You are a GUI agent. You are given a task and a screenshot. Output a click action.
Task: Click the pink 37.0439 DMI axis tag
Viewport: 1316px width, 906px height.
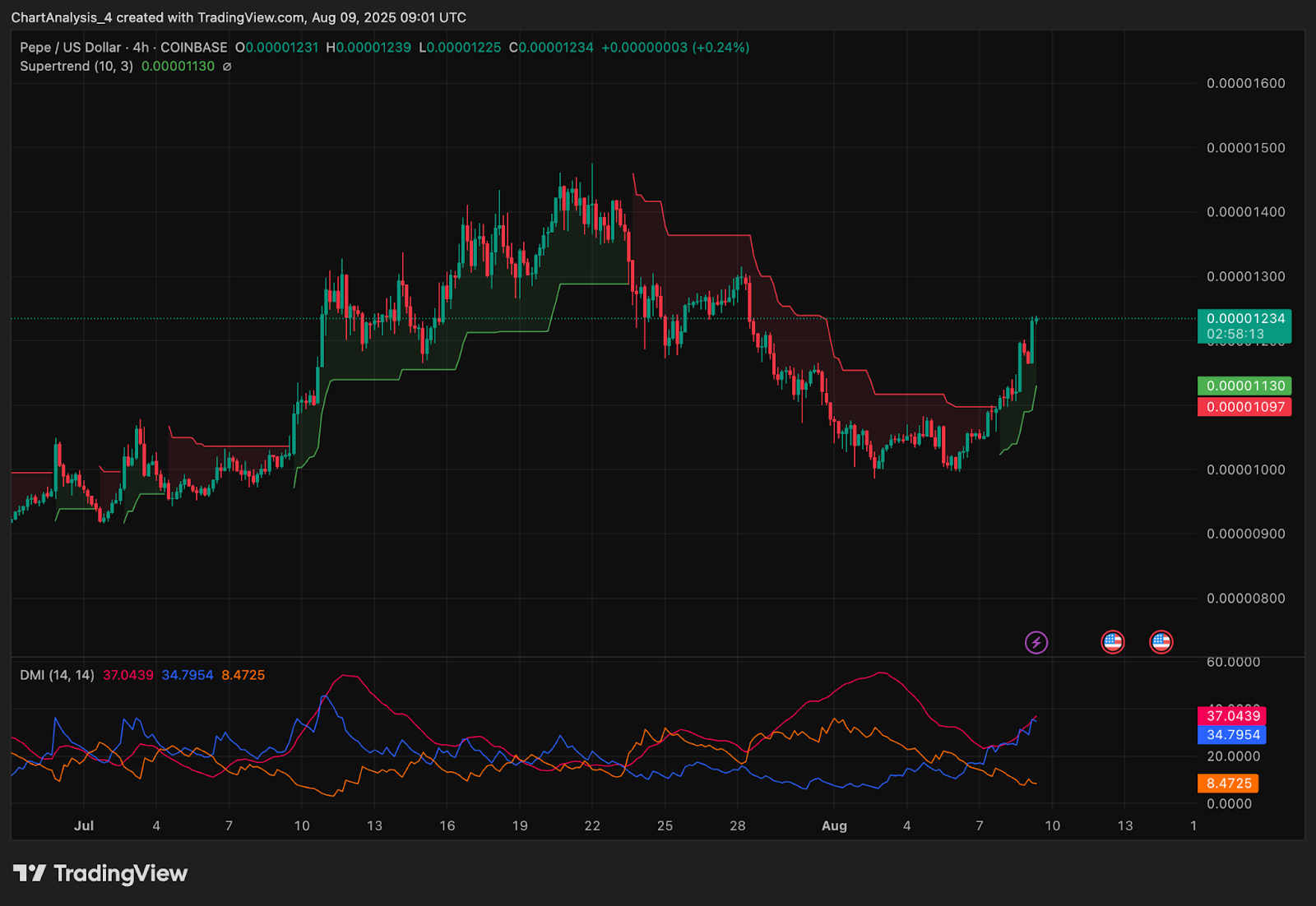[x=1232, y=716]
